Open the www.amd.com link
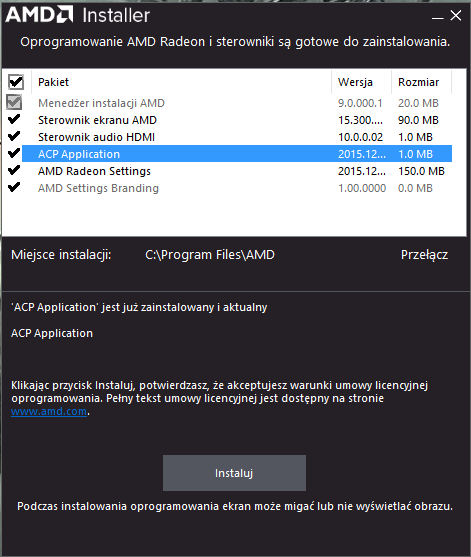 click(x=49, y=411)
